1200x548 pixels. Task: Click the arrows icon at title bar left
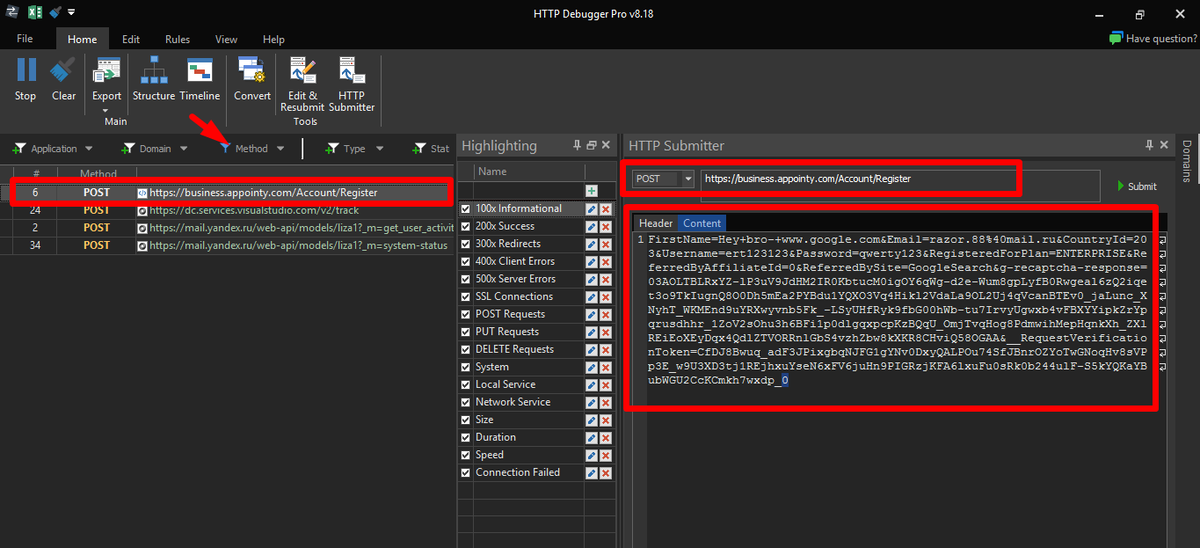[x=12, y=12]
